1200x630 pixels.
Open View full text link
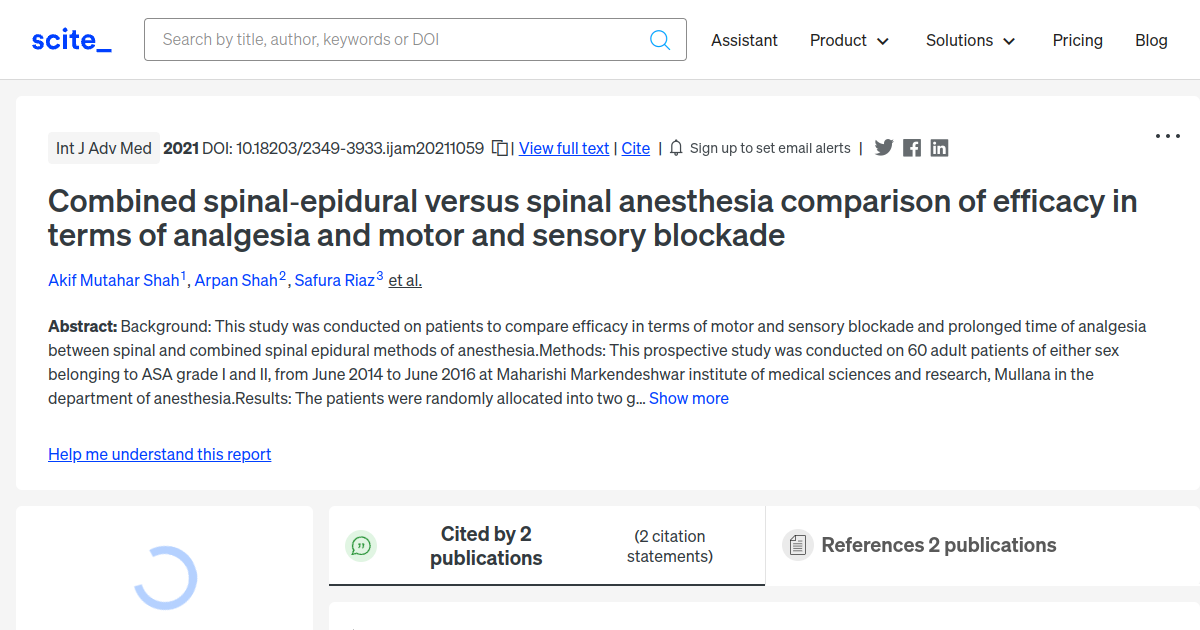tap(563, 148)
